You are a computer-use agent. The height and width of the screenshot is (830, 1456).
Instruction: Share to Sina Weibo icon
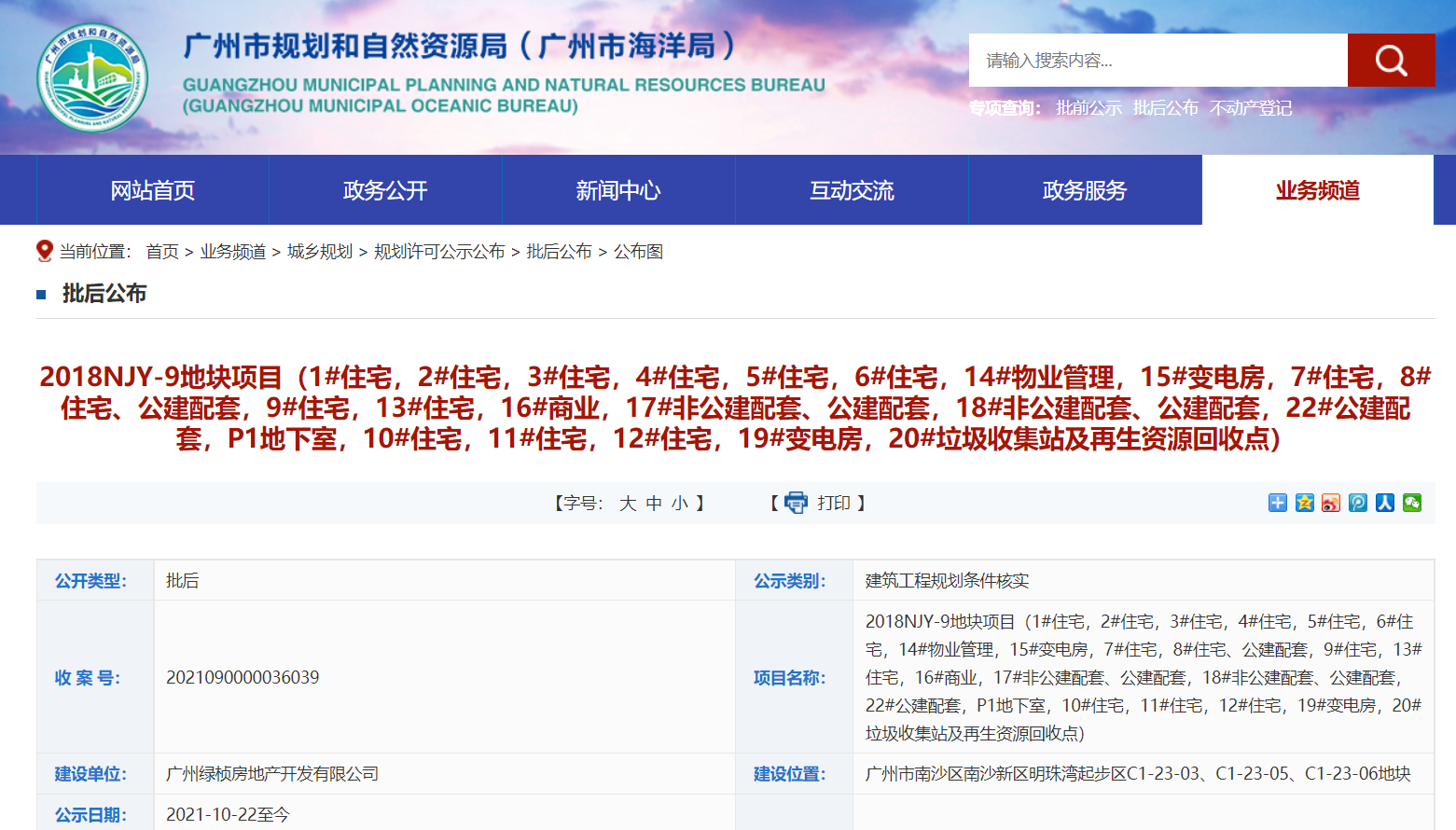click(1331, 503)
